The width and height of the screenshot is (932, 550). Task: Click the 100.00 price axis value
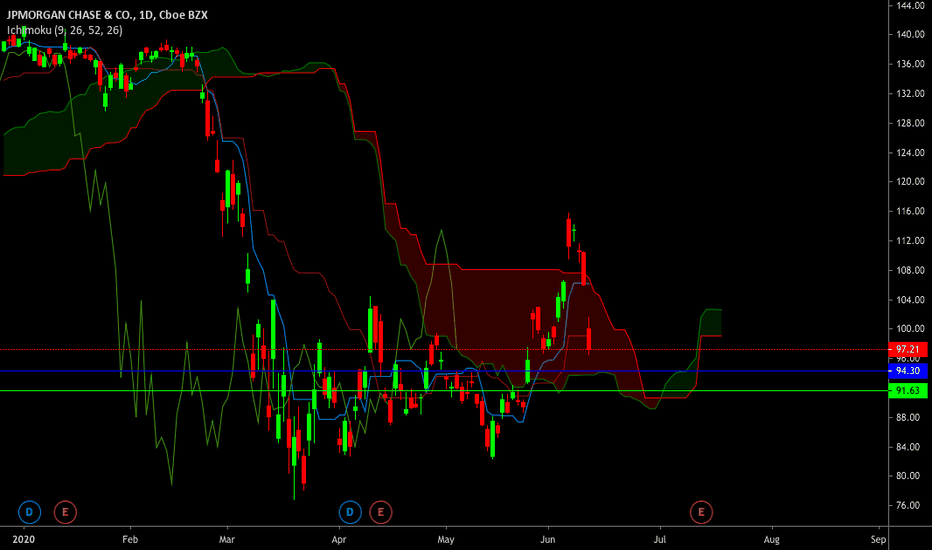pos(911,329)
